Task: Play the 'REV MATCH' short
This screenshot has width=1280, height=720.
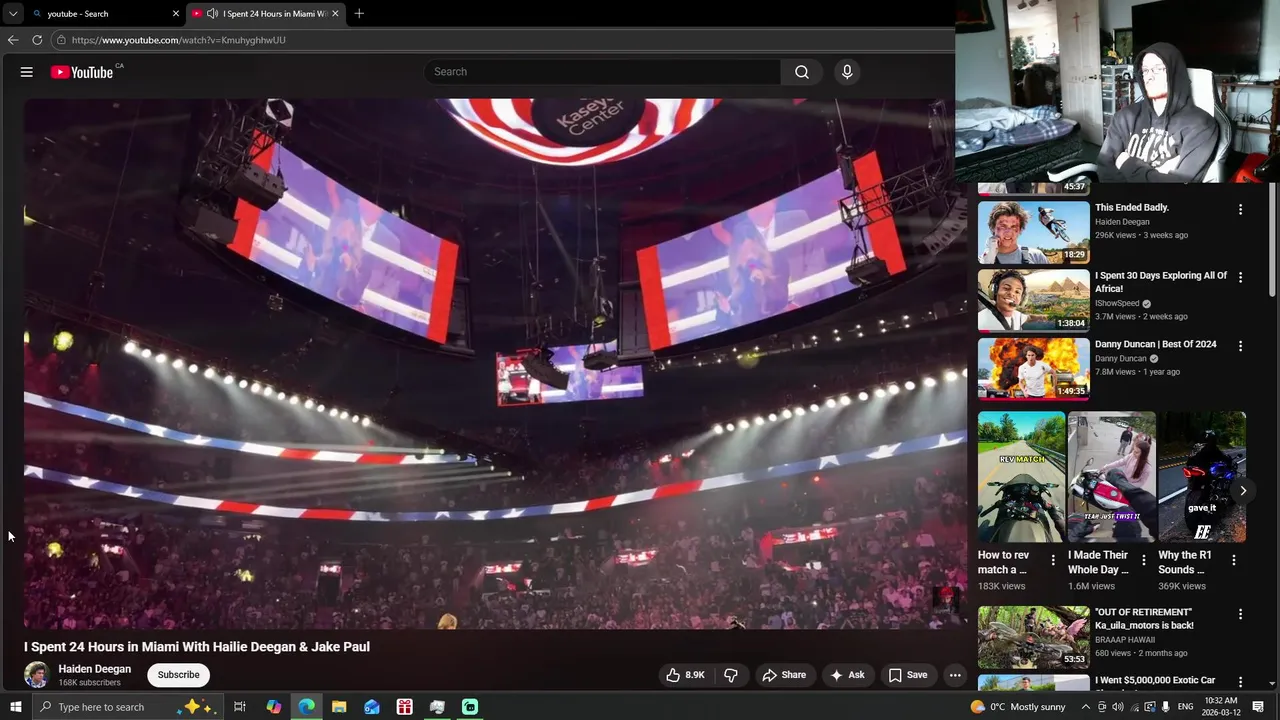Action: pyautogui.click(x=1021, y=476)
